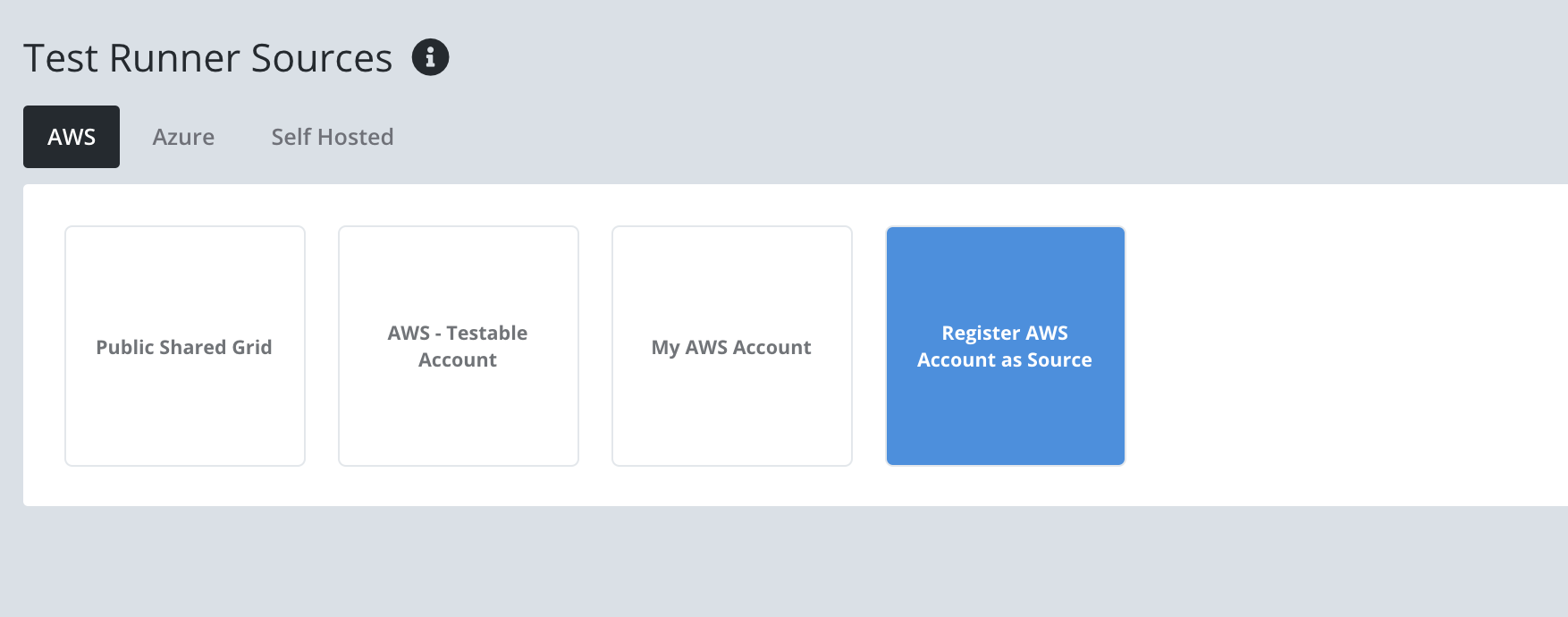Activate the dark highlighted AWS tab
The height and width of the screenshot is (617, 1568).
pyautogui.click(x=72, y=137)
